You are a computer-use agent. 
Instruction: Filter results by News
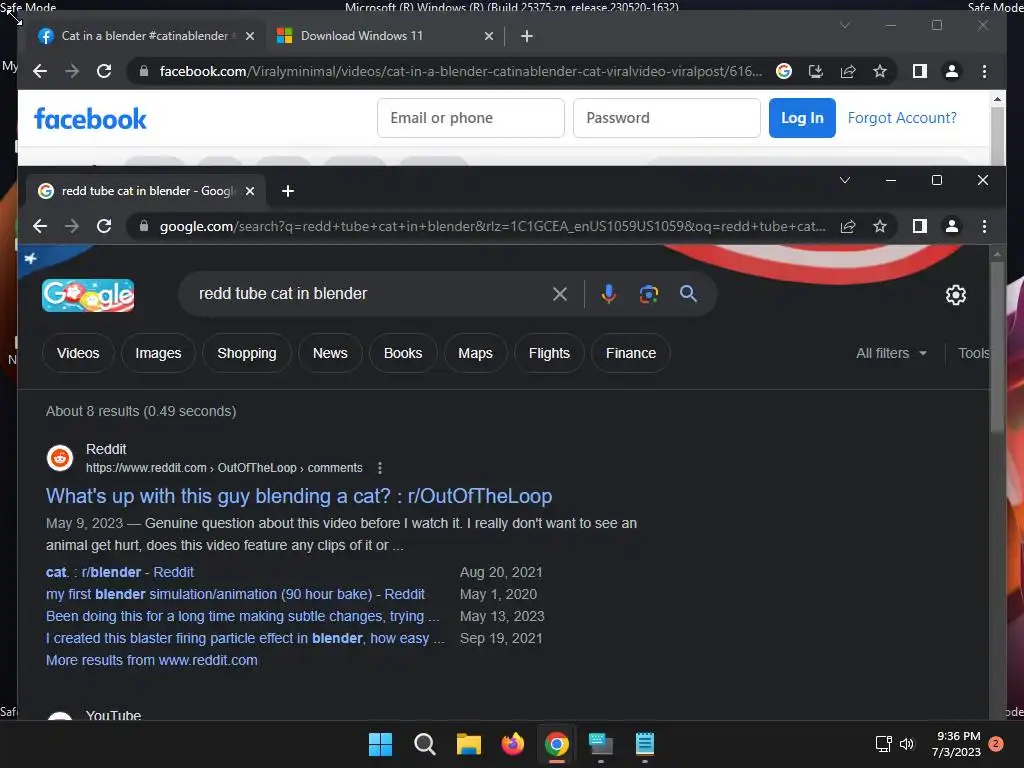pos(330,353)
